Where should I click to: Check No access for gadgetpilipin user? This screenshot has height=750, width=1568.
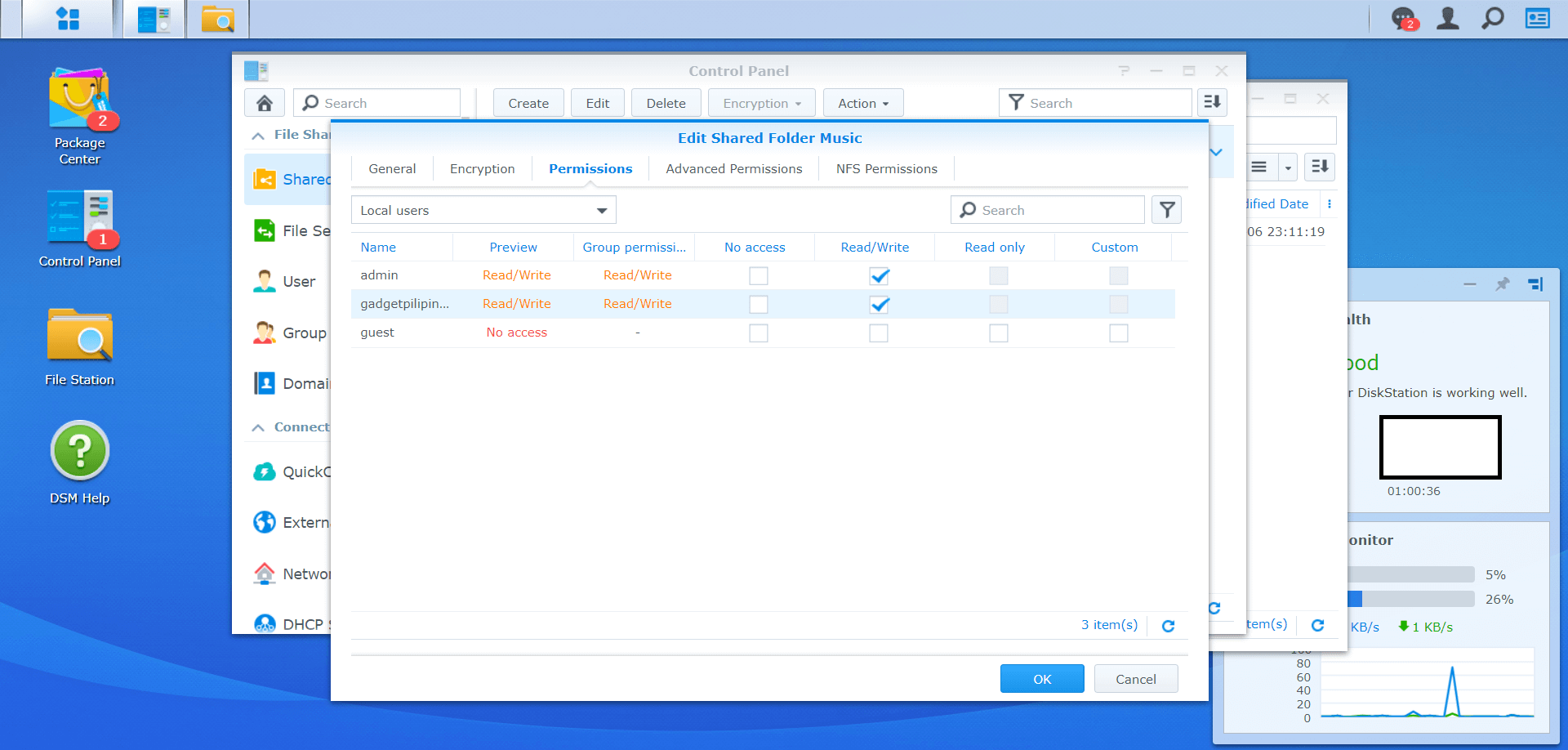click(x=759, y=305)
